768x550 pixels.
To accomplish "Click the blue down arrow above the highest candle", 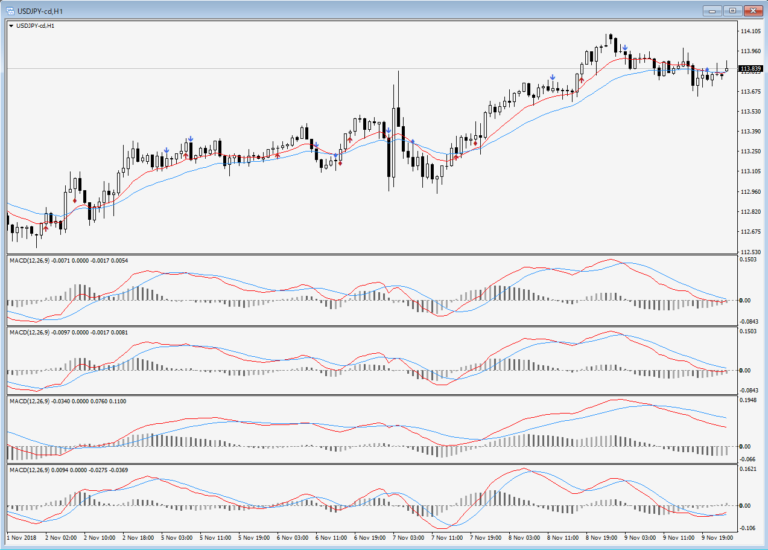I will pyautogui.click(x=625, y=47).
